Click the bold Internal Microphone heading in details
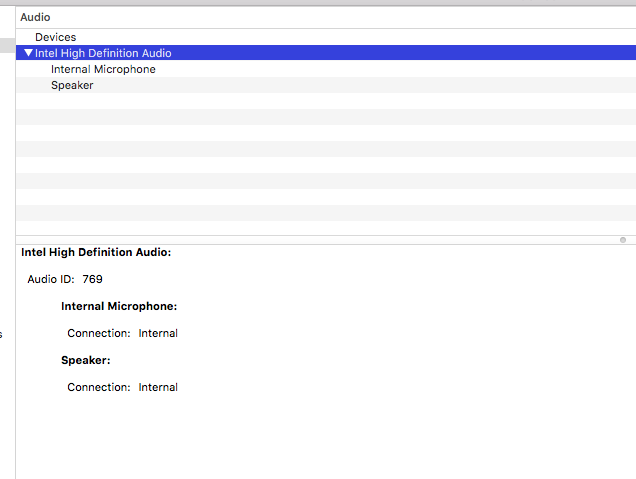 tap(119, 306)
